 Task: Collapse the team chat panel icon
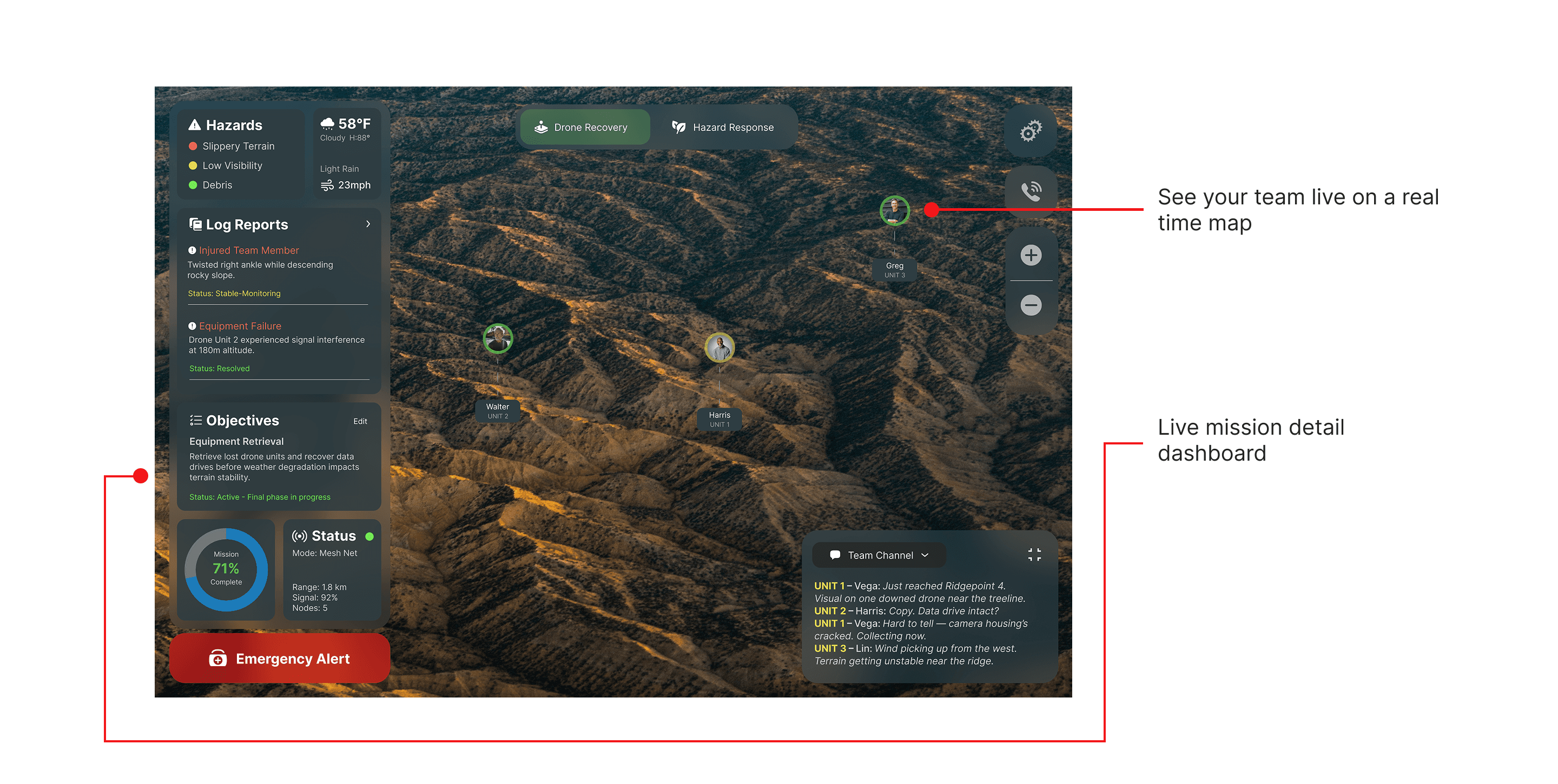click(x=1034, y=554)
